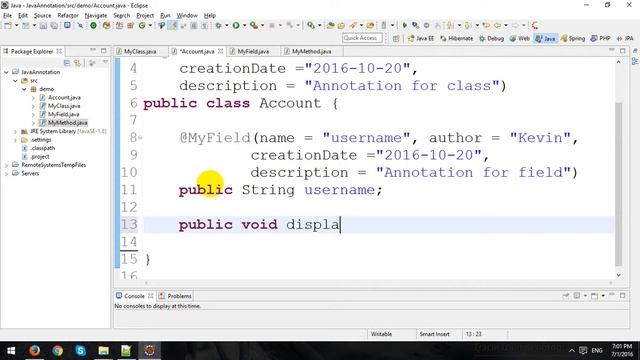Click the red Spring restart icon in the toolbar

(535, 25)
